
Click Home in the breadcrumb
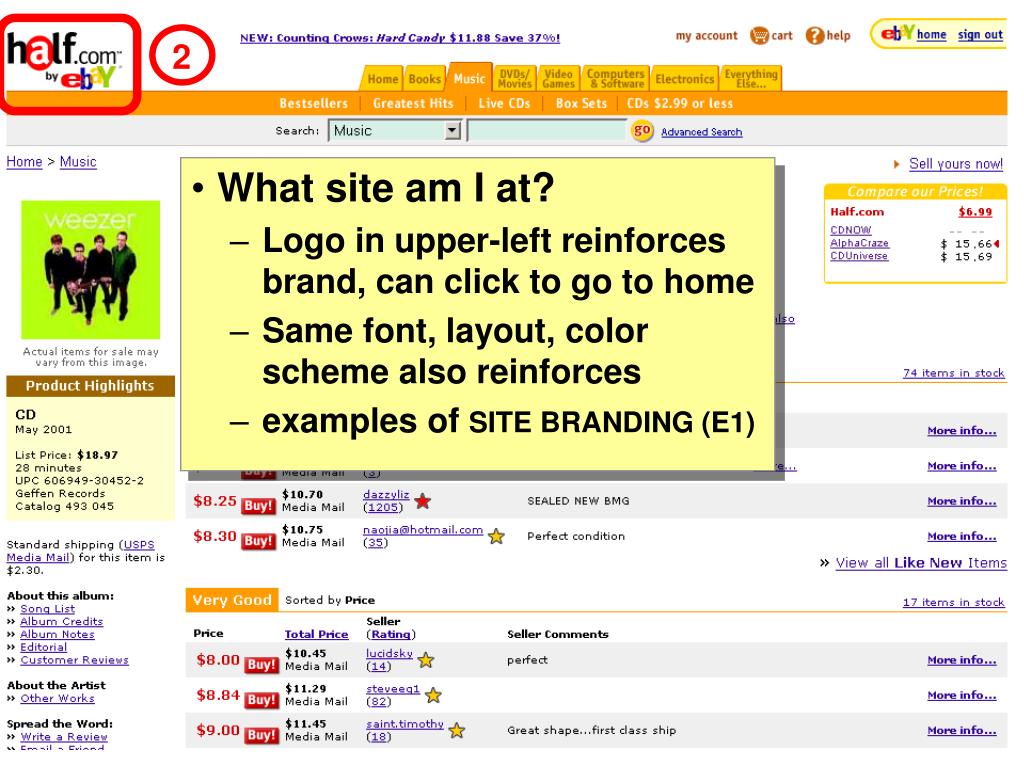pyautogui.click(x=24, y=161)
